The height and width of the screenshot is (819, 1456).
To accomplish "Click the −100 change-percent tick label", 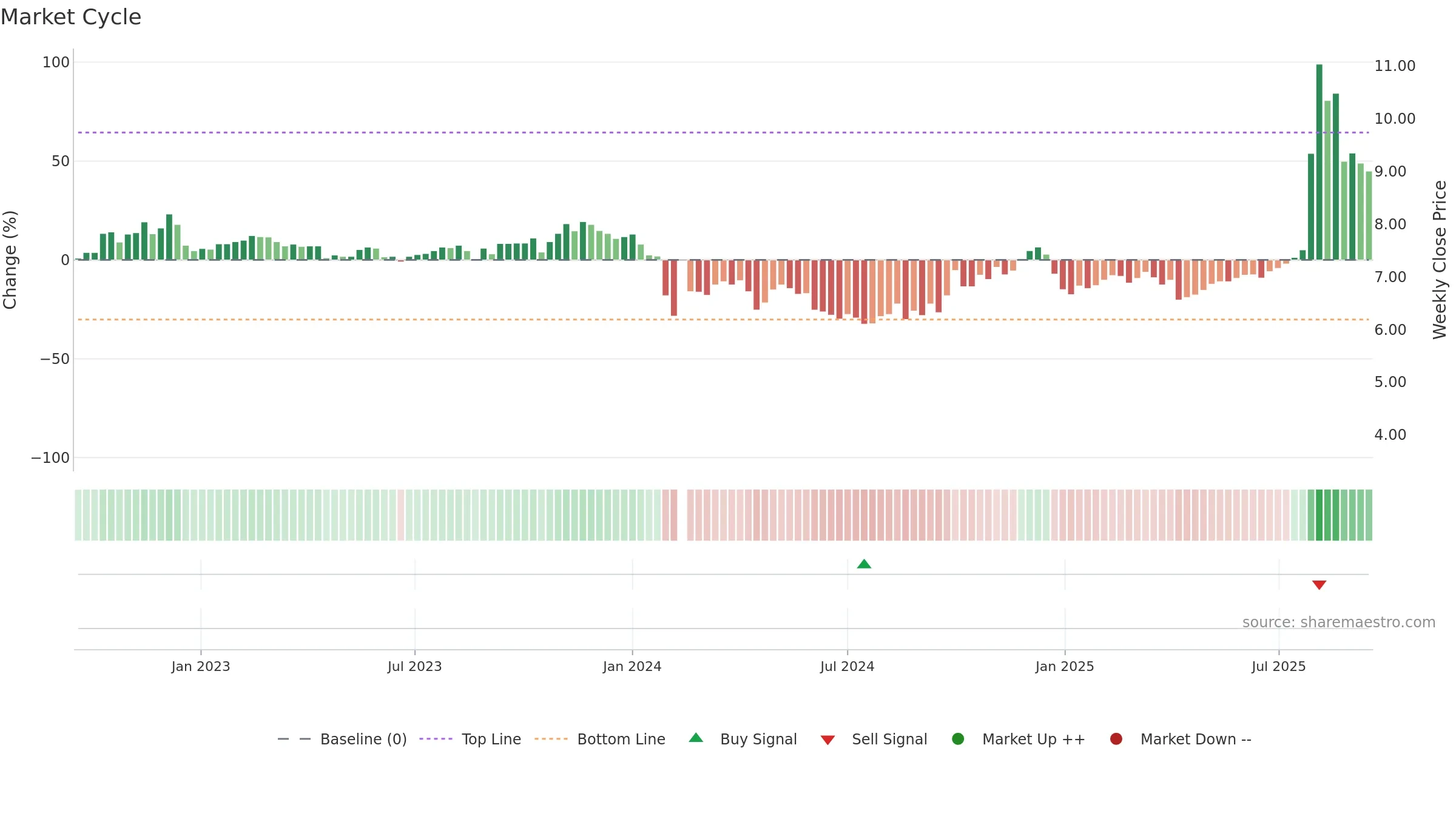I will [x=50, y=457].
